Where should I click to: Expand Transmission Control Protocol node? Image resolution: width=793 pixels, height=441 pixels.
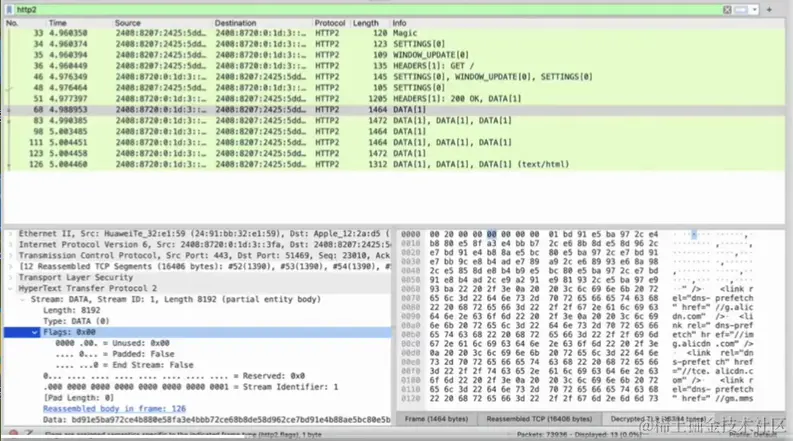[10, 255]
